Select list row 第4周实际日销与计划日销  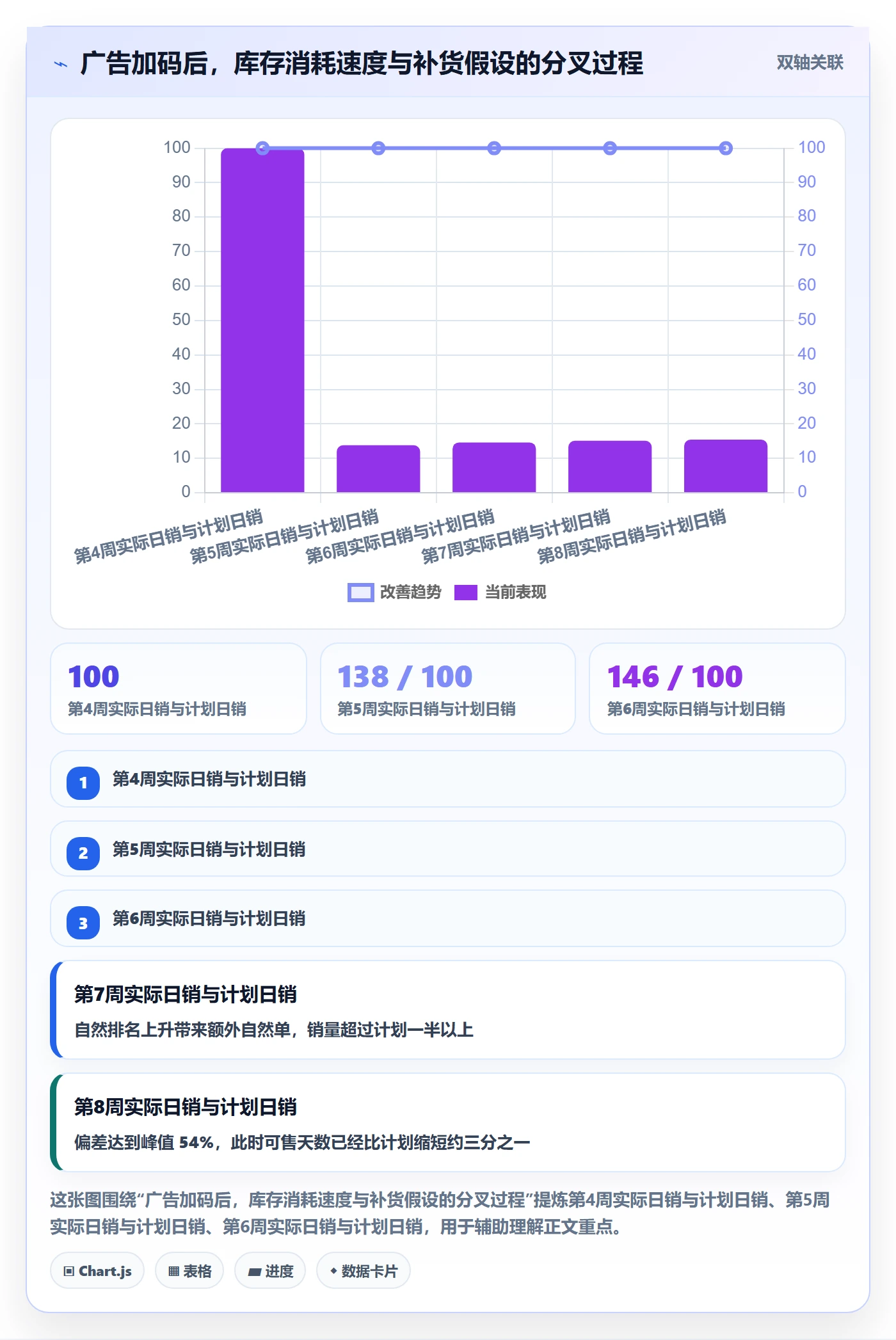(448, 779)
